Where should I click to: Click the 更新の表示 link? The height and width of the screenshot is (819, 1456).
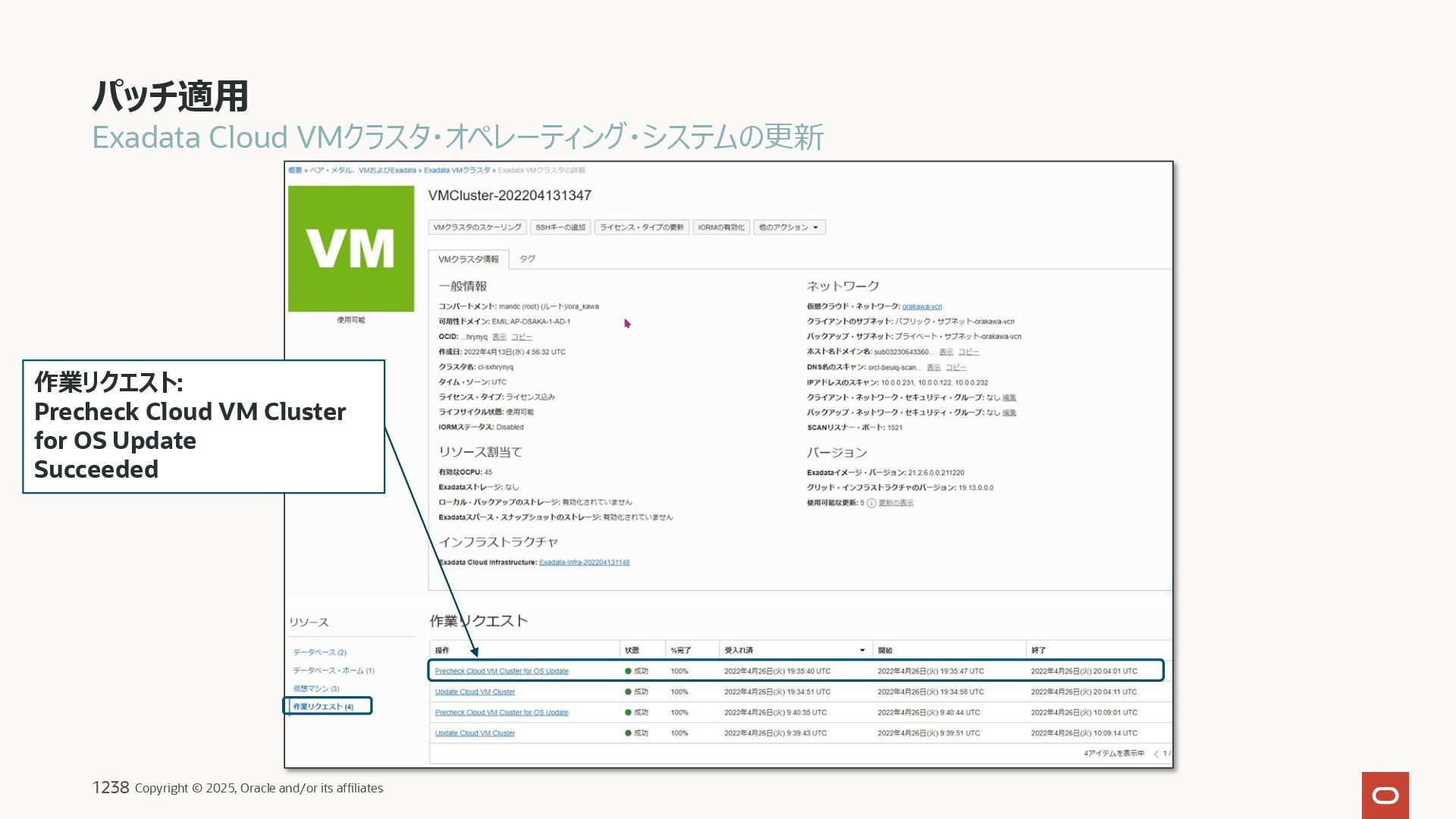pyautogui.click(x=896, y=503)
